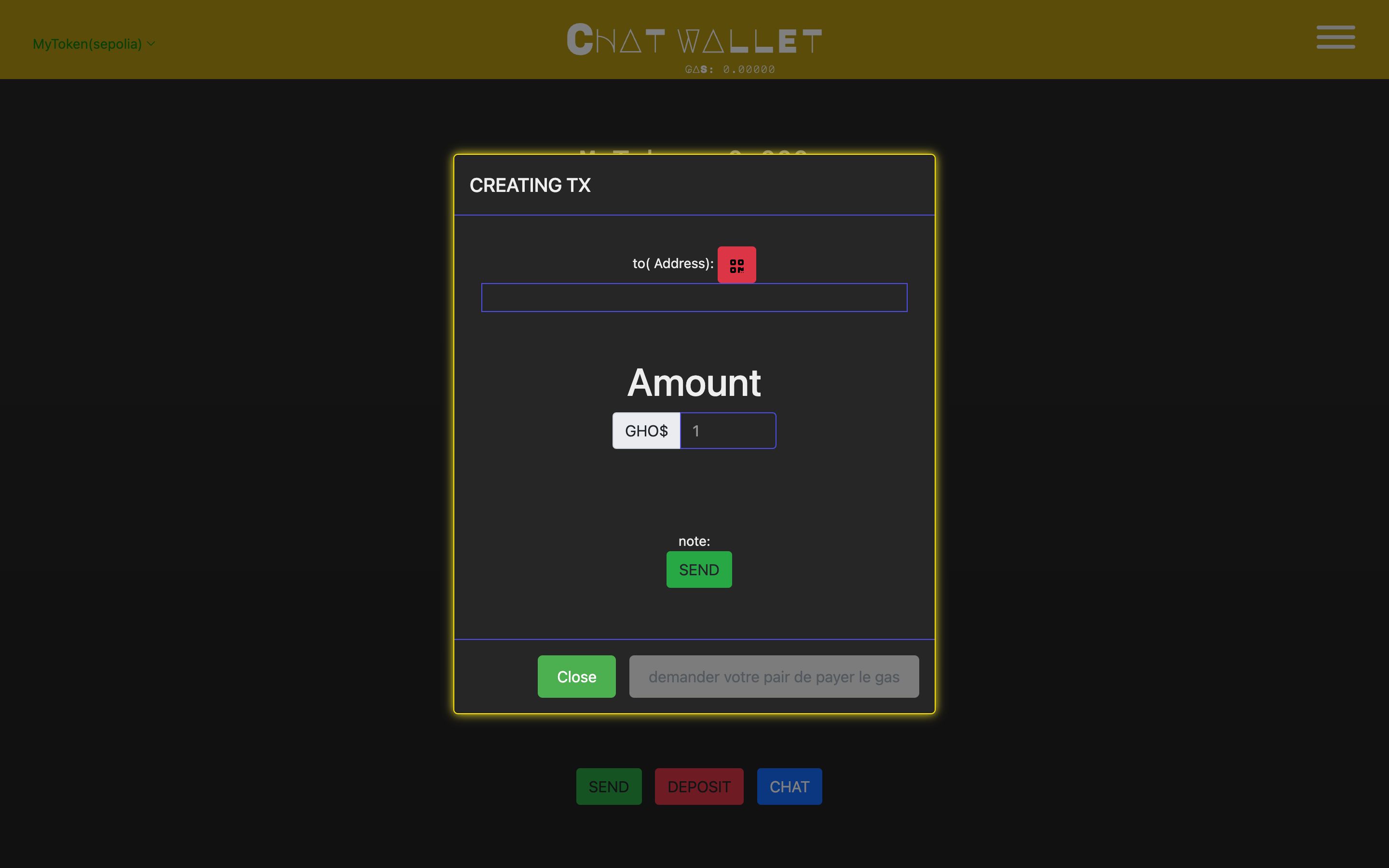Click the Close dialog button

click(x=576, y=676)
